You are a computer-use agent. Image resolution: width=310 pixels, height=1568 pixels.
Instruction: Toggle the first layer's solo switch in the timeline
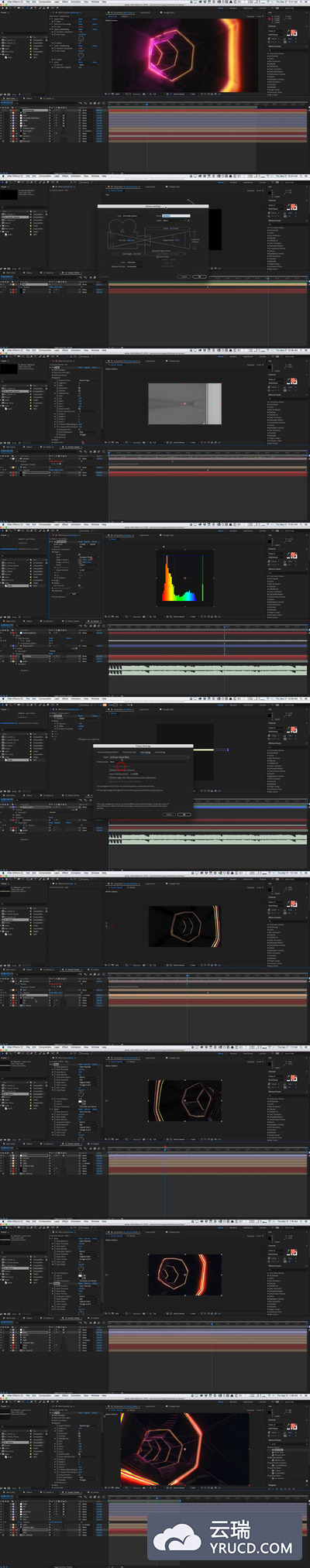click(x=6, y=110)
